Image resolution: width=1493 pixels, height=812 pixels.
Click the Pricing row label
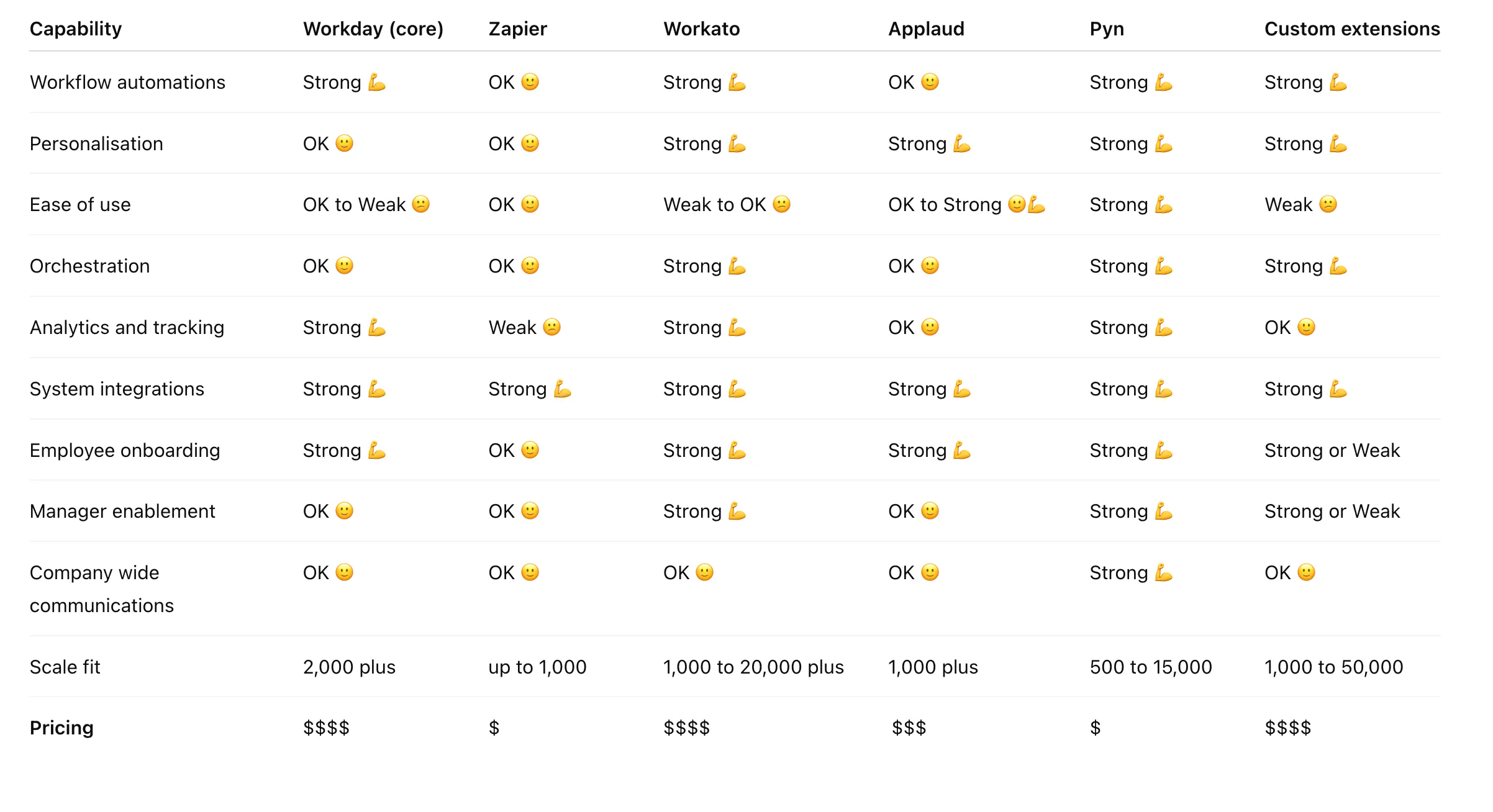(61, 728)
